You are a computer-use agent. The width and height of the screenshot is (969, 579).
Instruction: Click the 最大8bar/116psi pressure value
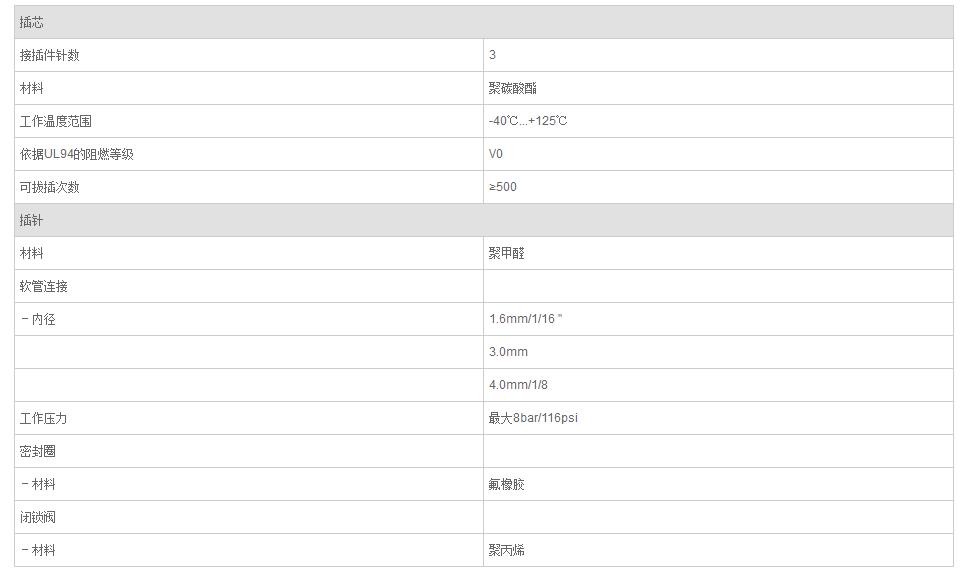point(533,418)
